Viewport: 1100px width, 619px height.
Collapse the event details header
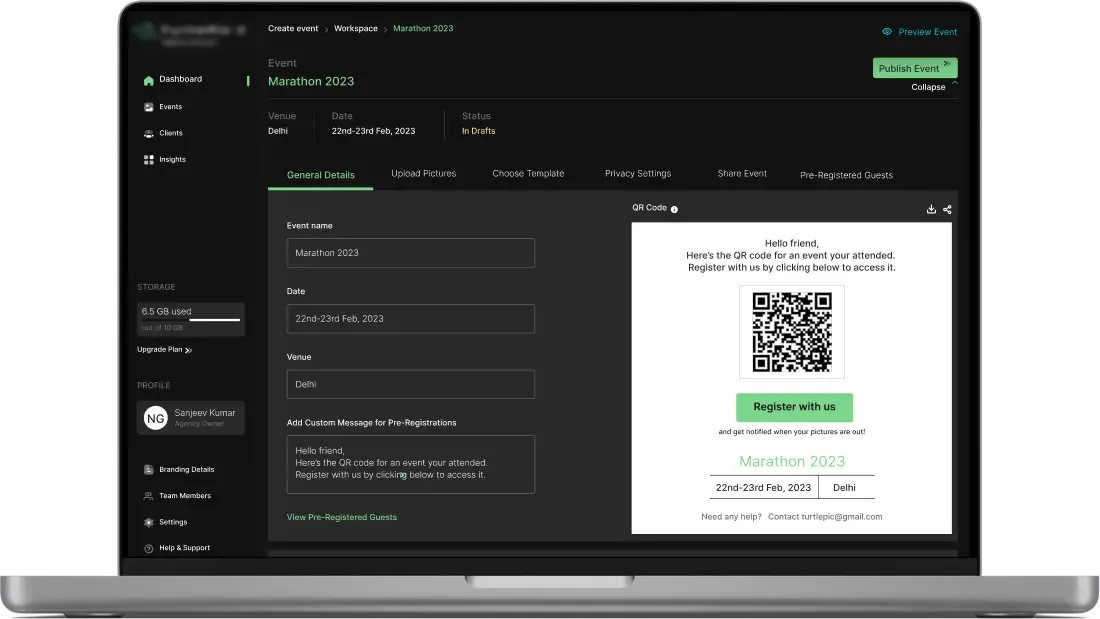click(x=929, y=87)
